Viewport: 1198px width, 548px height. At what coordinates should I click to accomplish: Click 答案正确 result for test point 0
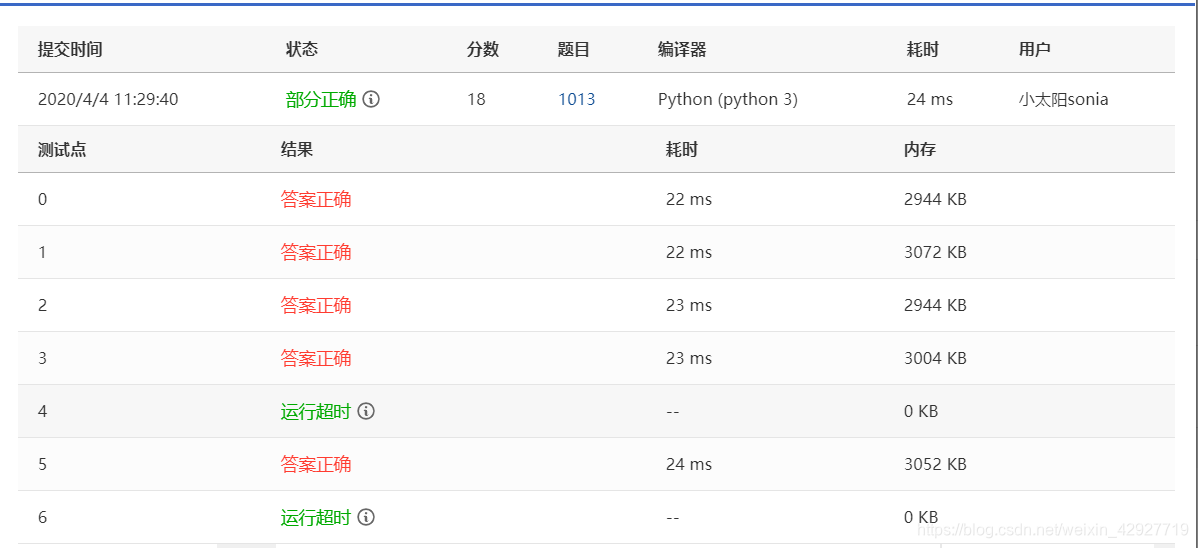tap(316, 199)
